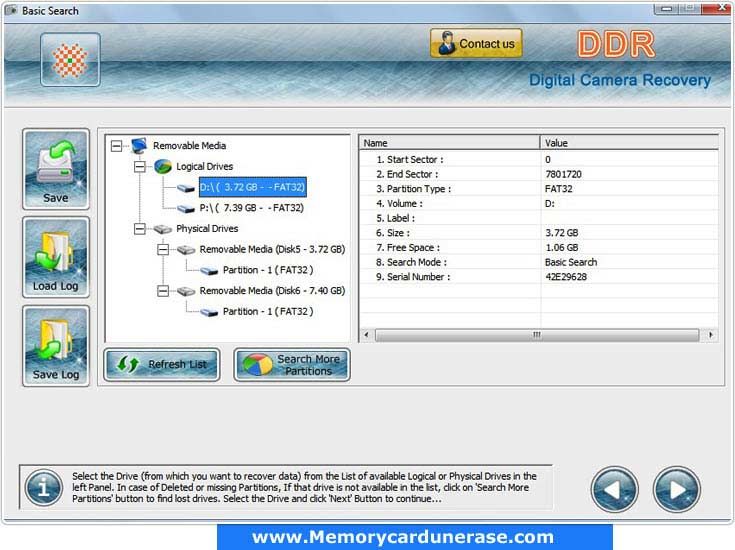The image size is (735, 550).
Task: Click the '1. Start Sector :' row
Action: (x=539, y=159)
